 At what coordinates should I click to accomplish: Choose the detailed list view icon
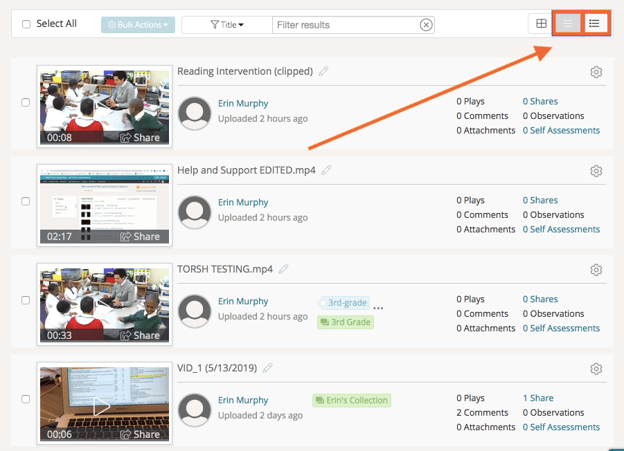click(595, 23)
